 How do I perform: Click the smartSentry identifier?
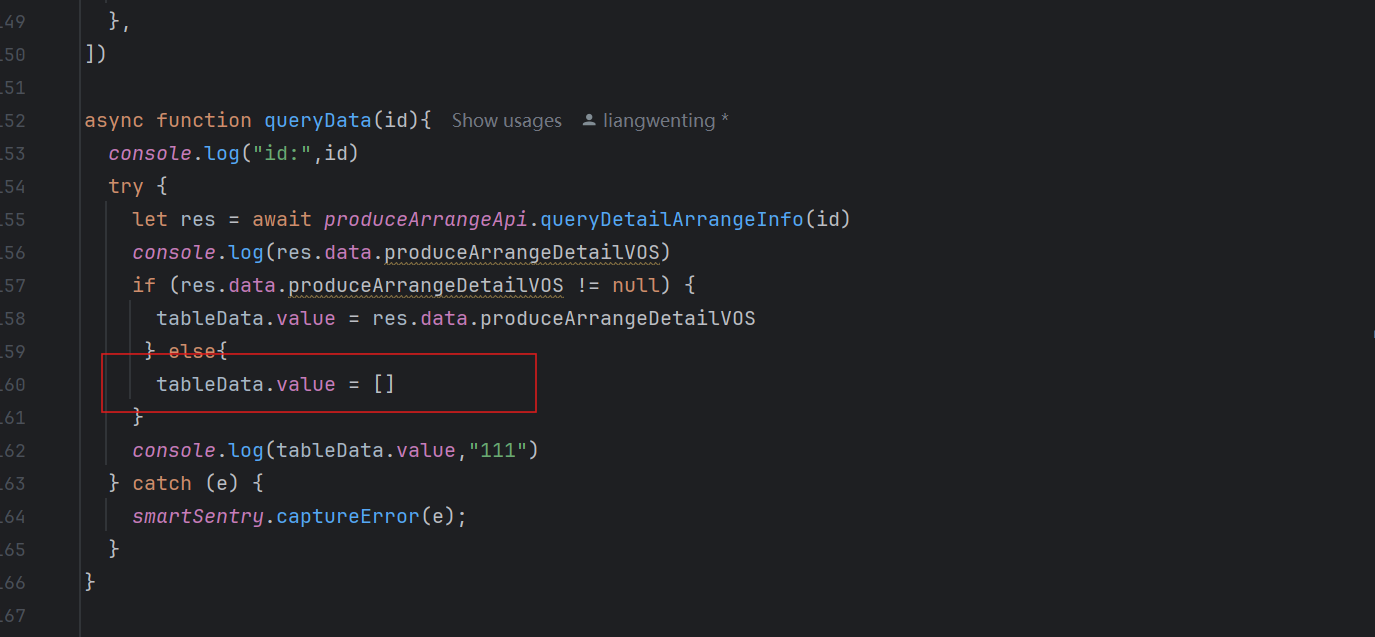tap(198, 516)
